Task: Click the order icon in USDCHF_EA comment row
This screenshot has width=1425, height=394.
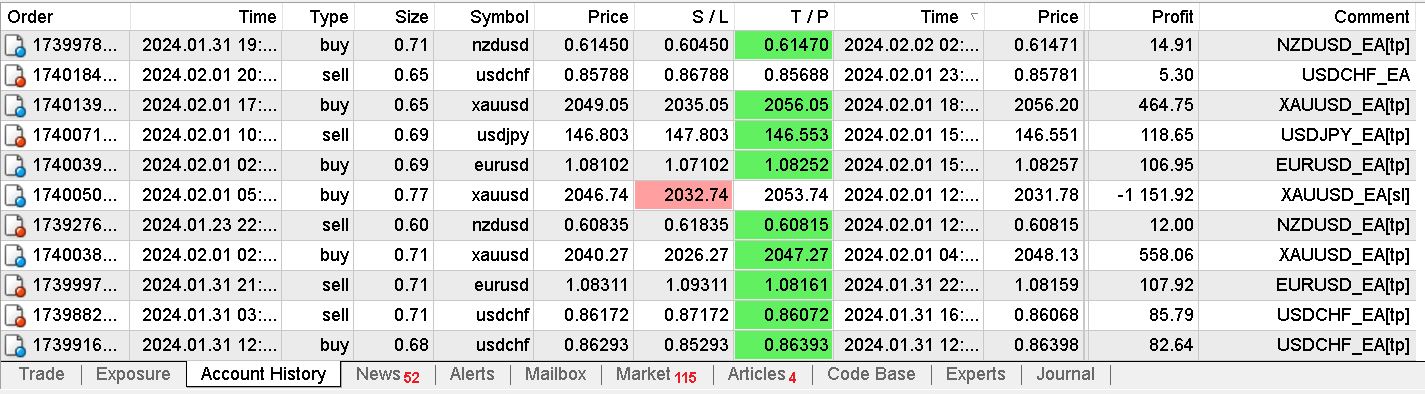Action: pos(15,75)
